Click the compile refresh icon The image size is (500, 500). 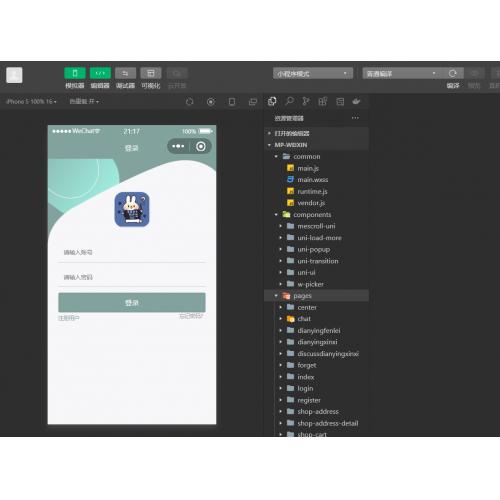click(452, 73)
